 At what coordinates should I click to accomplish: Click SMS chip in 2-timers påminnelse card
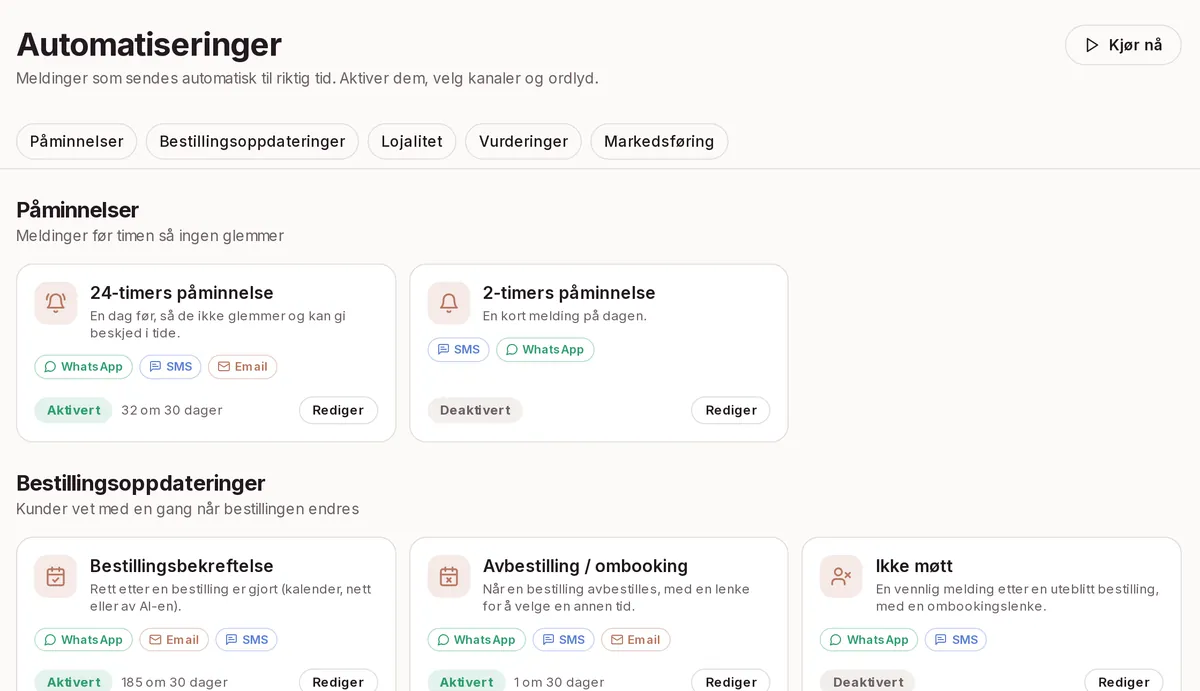(459, 350)
